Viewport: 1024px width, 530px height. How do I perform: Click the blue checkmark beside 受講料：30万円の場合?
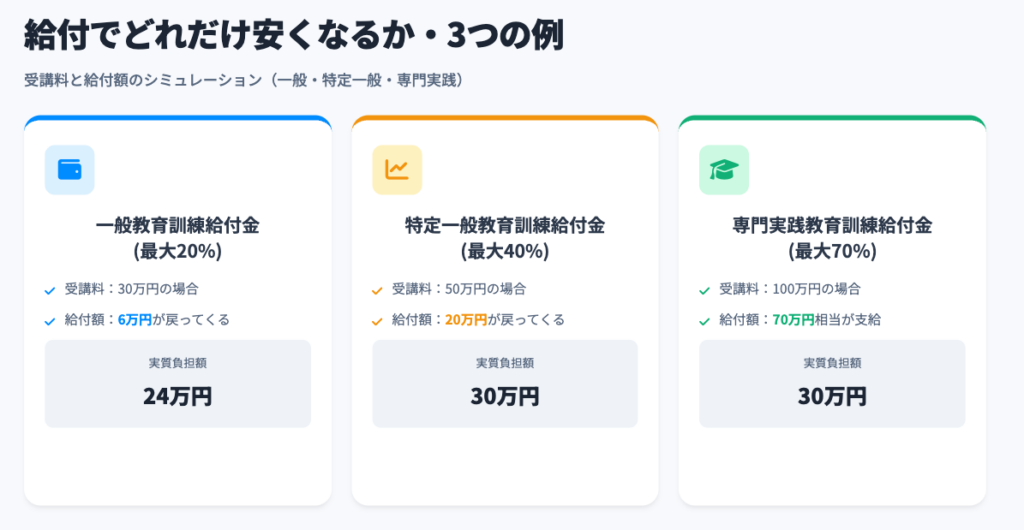tap(50, 290)
